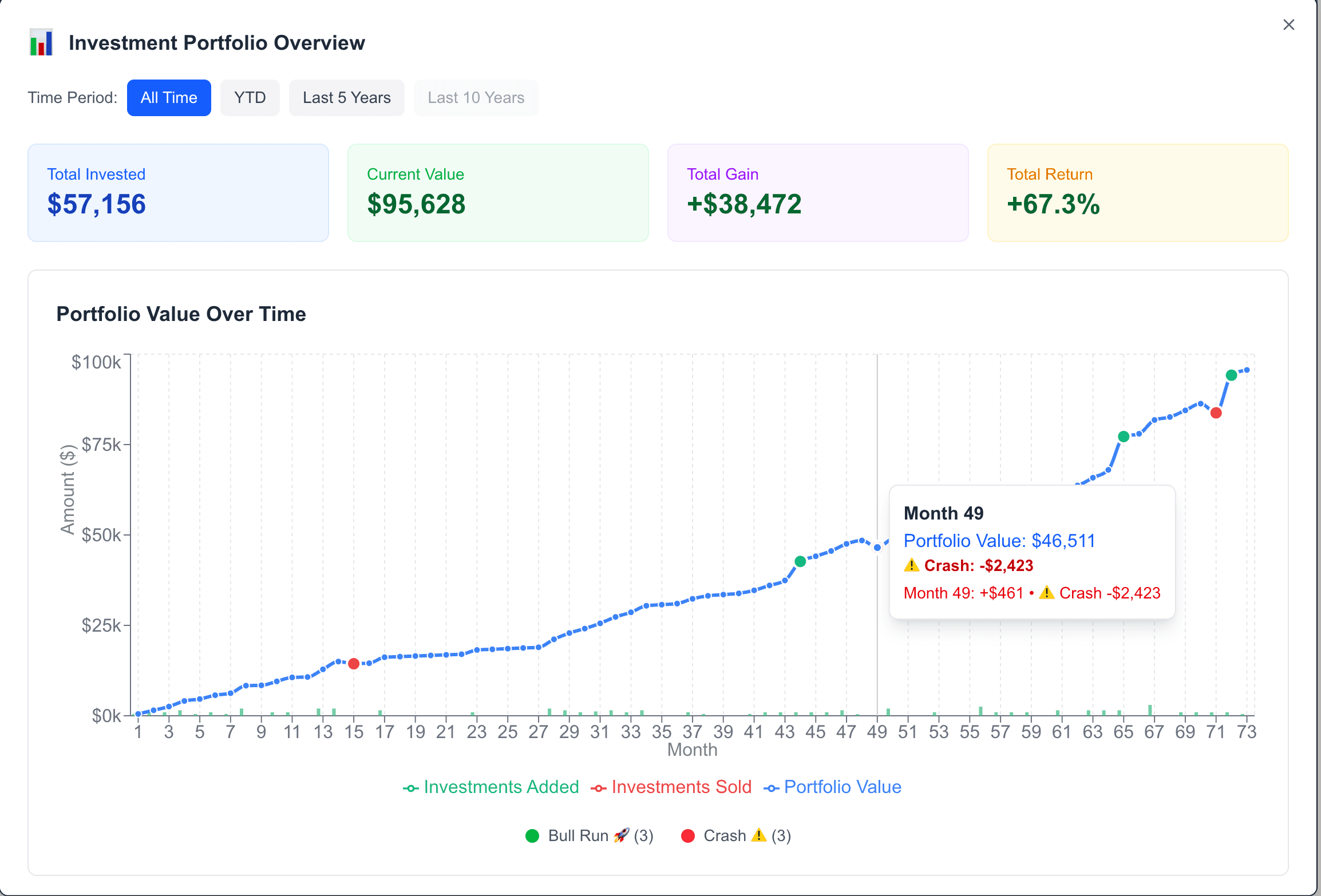
Task: Click the Month 49 data point on chart
Action: pos(876,546)
